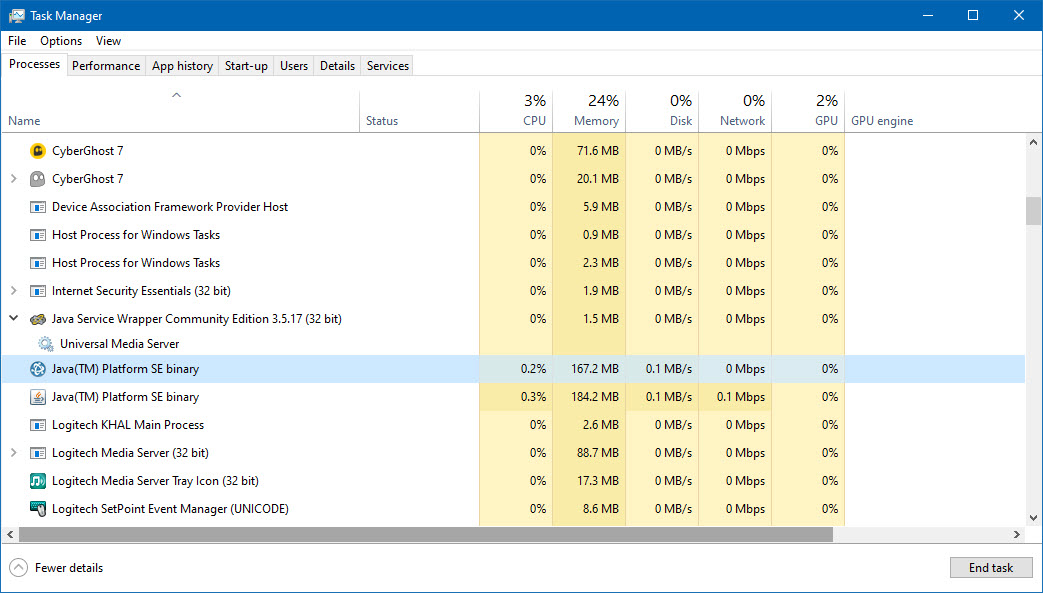Click the Logitech SetPoint Event Manager keyboard icon

coord(38,509)
